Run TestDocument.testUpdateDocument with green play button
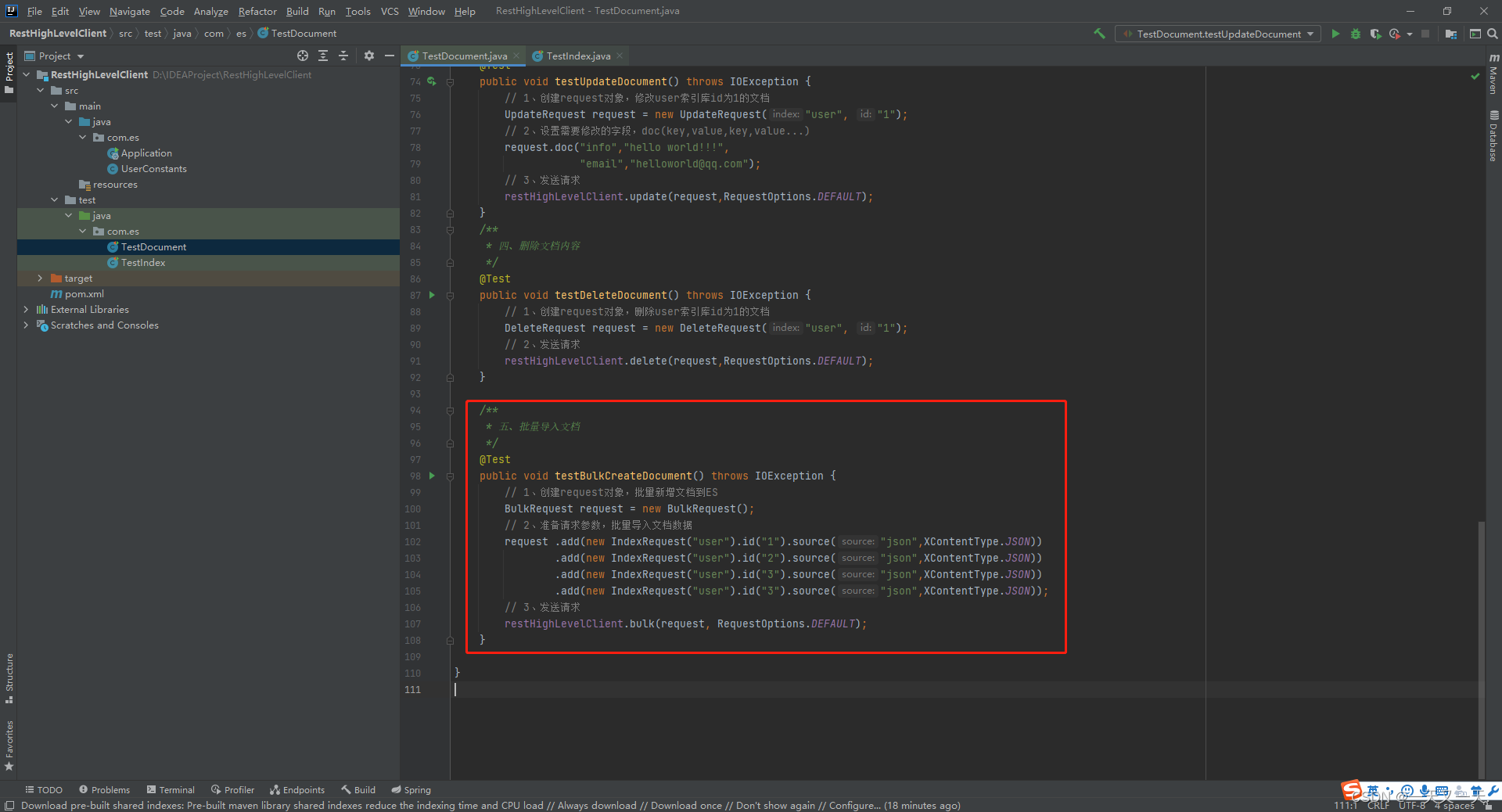Screen dimensions: 1502x812 click(x=1335, y=34)
